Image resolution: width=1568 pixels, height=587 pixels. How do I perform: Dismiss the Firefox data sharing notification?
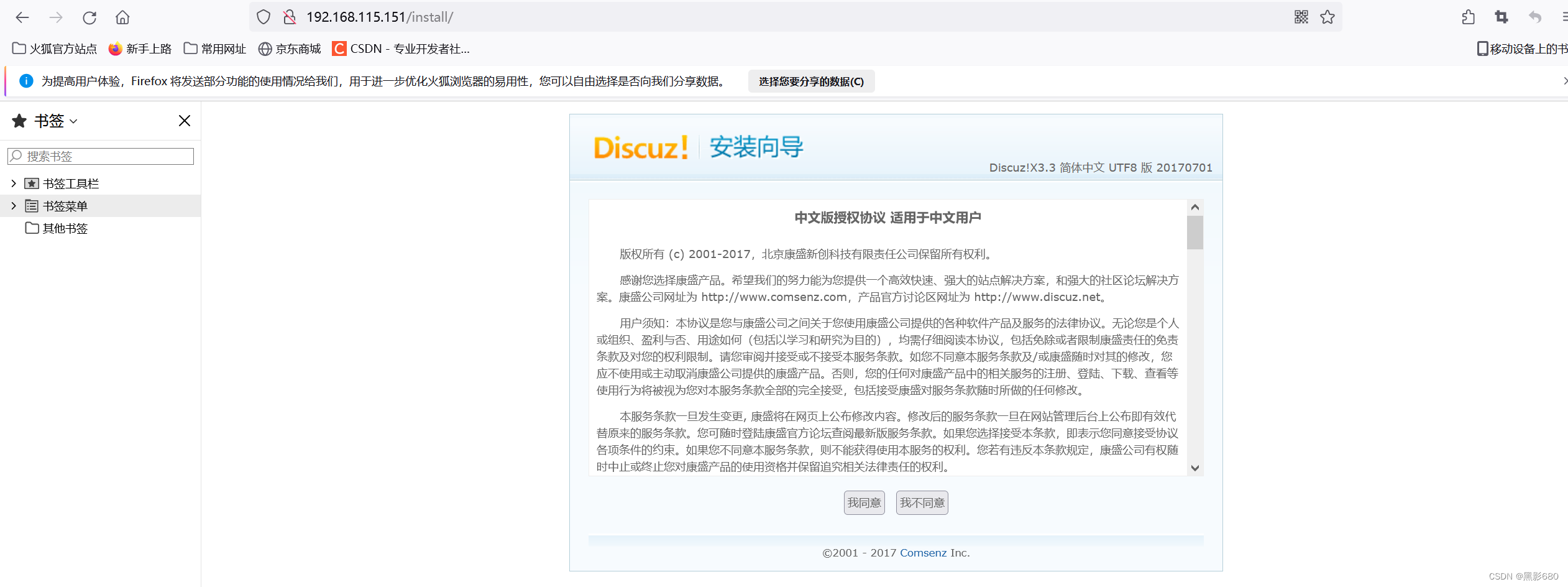click(x=1564, y=81)
